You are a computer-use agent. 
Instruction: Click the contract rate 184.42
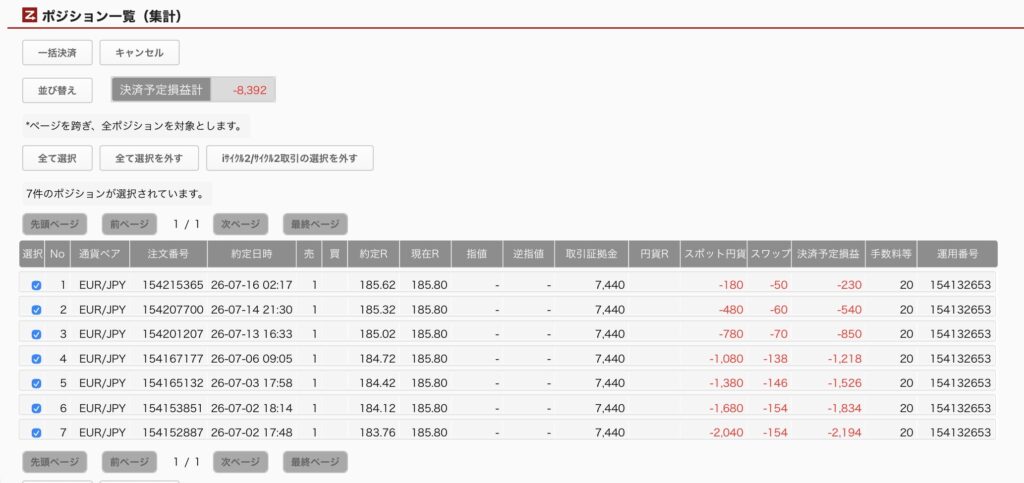(378, 384)
